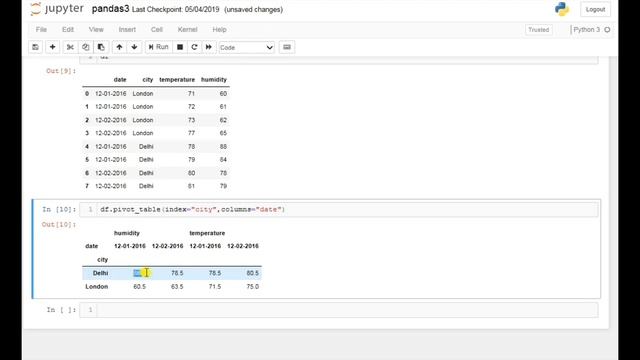The height and width of the screenshot is (360, 640).
Task: Interrupt the kernel with the stop icon
Action: (180, 47)
